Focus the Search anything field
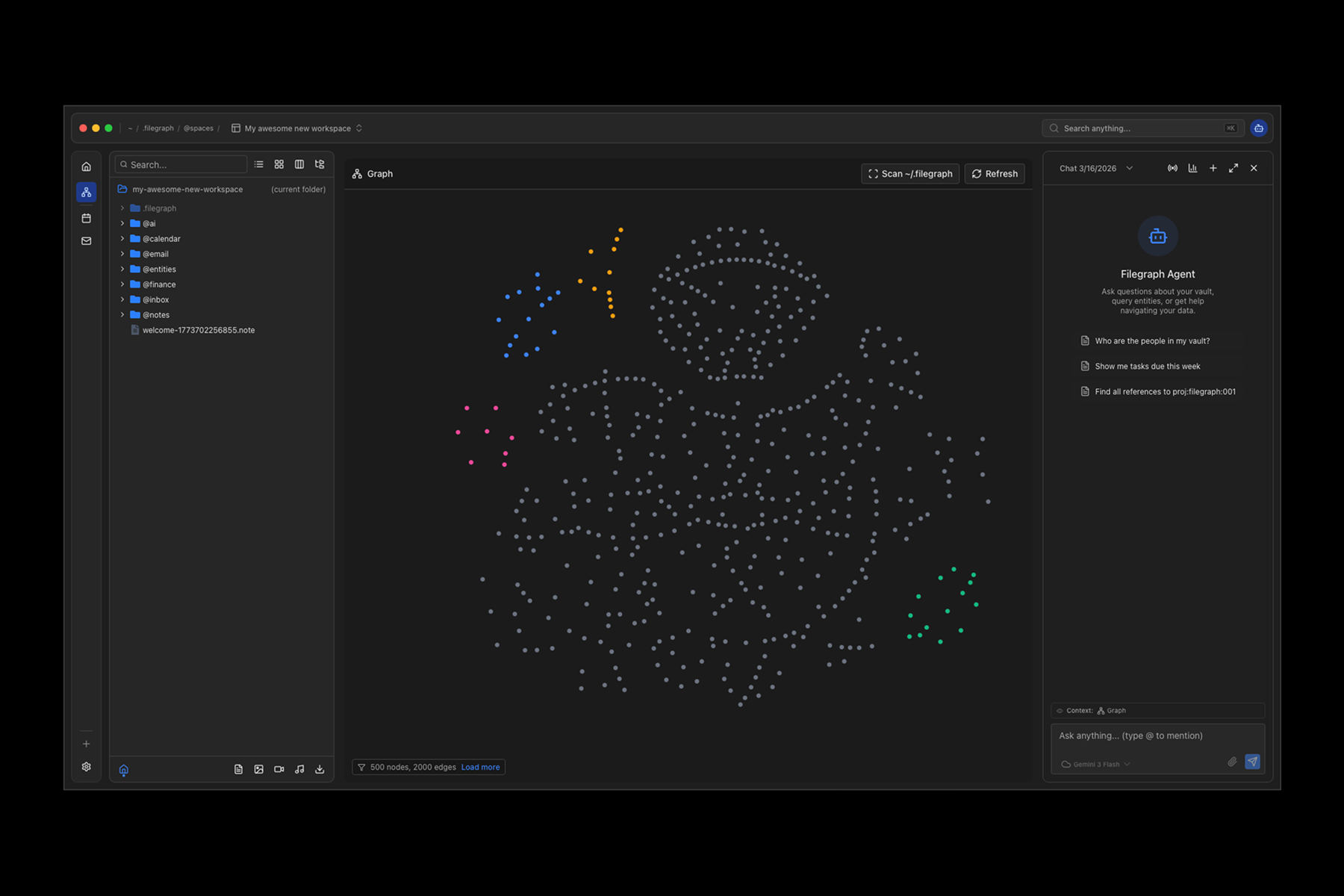Viewport: 1344px width, 896px height. pos(1142,128)
